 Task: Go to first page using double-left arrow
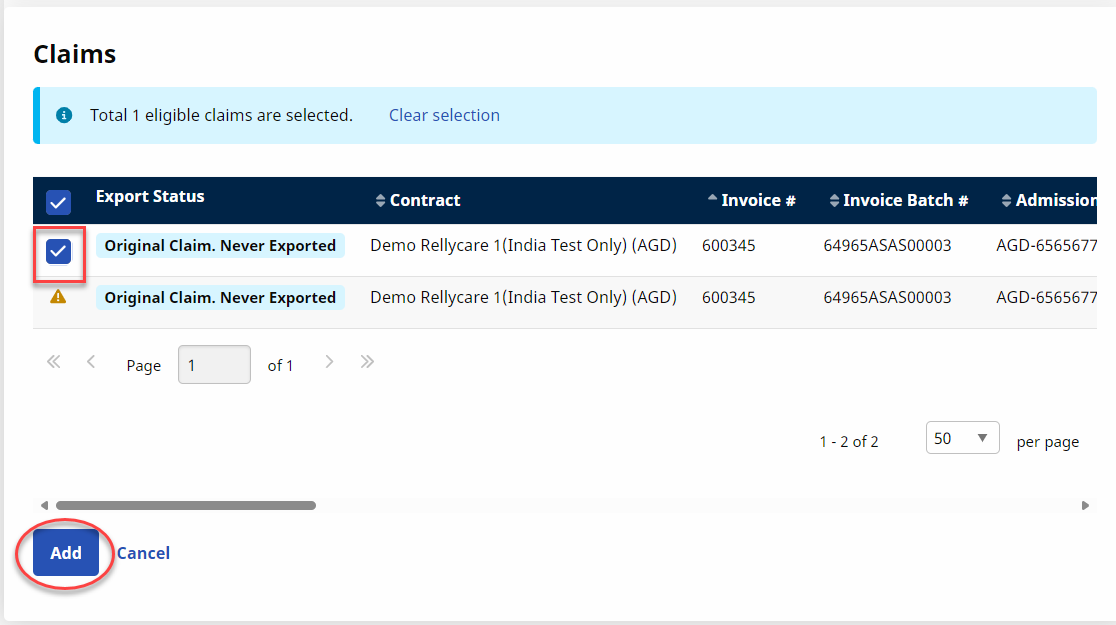(x=54, y=363)
